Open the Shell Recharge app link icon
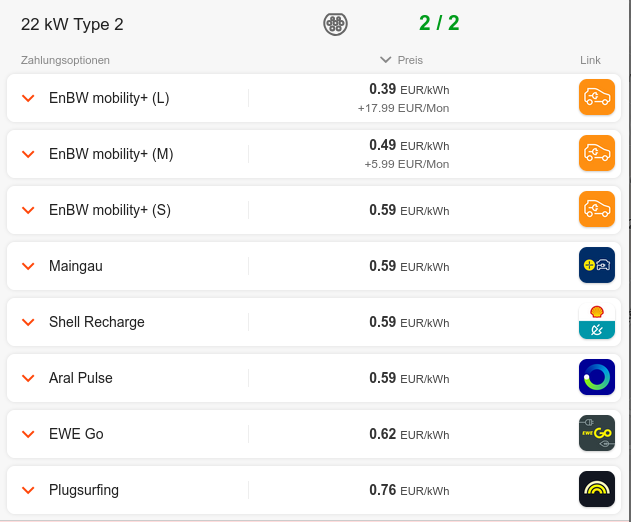The image size is (631, 522). 597,321
